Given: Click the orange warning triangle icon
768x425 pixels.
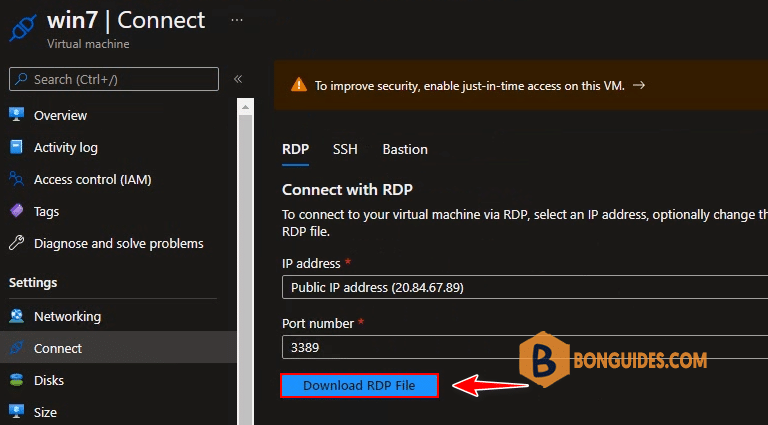Looking at the screenshot, I should [x=299, y=86].
